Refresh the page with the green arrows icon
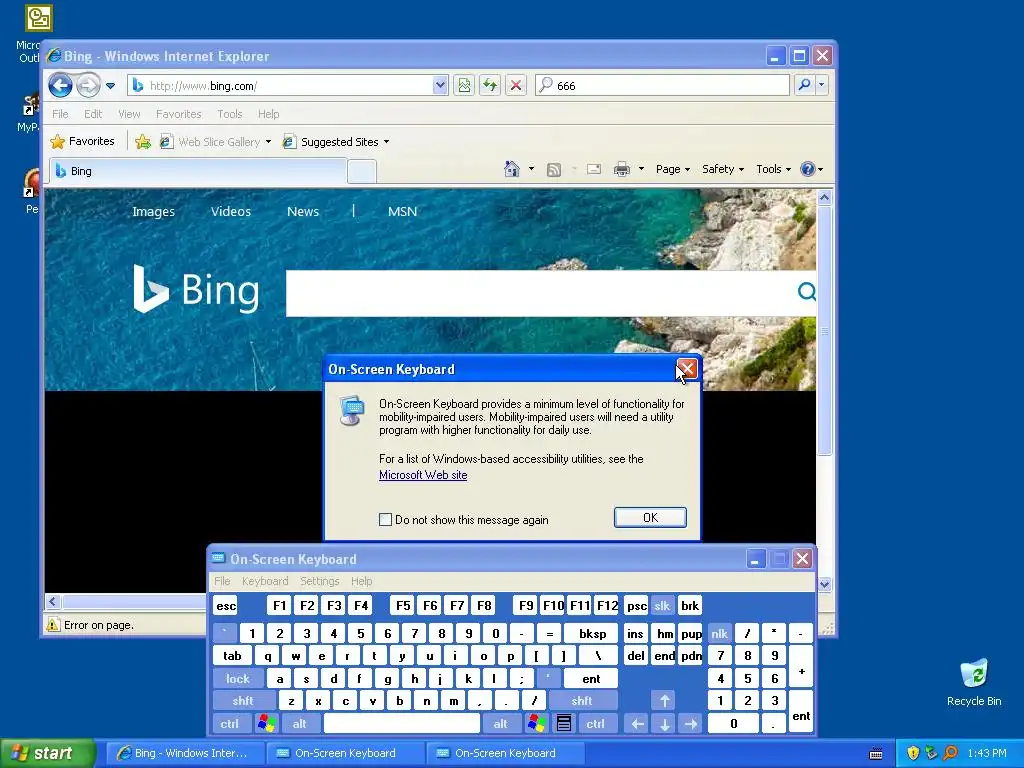The width and height of the screenshot is (1024, 768). click(490, 85)
